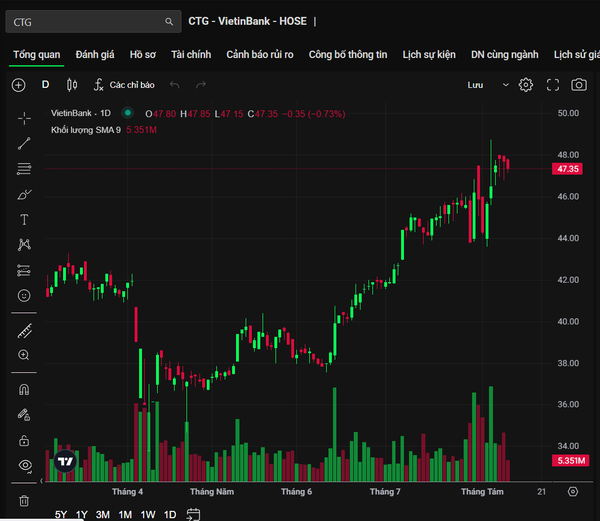The height and width of the screenshot is (521, 600).
Task: Open the Công bố thông tin tab
Action: (x=348, y=55)
